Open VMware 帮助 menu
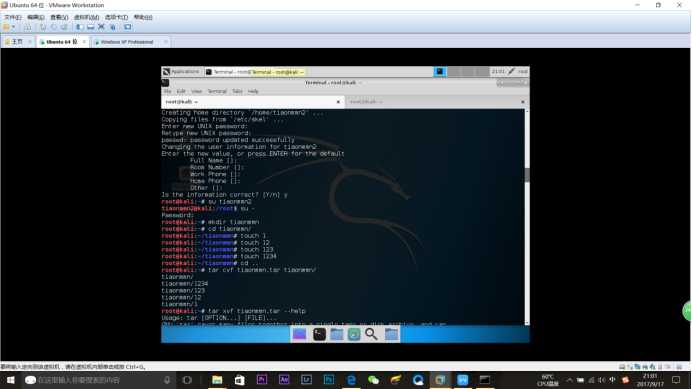Image resolution: width=692 pixels, height=389 pixels. point(143,17)
